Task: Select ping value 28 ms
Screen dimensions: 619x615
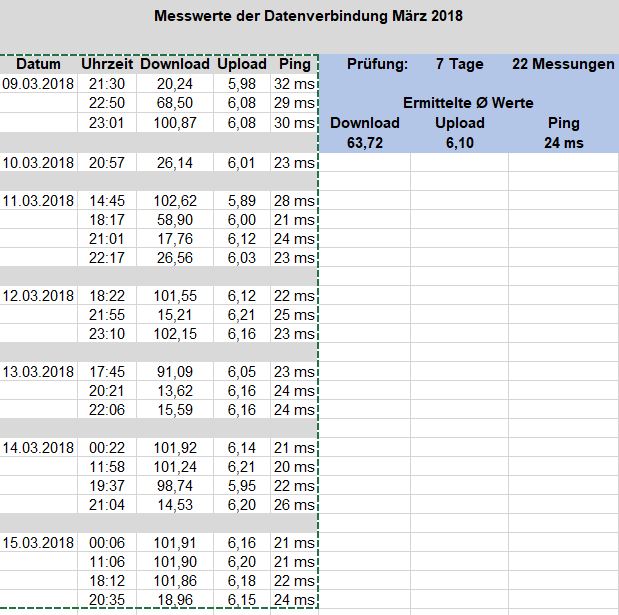Action: tap(294, 201)
